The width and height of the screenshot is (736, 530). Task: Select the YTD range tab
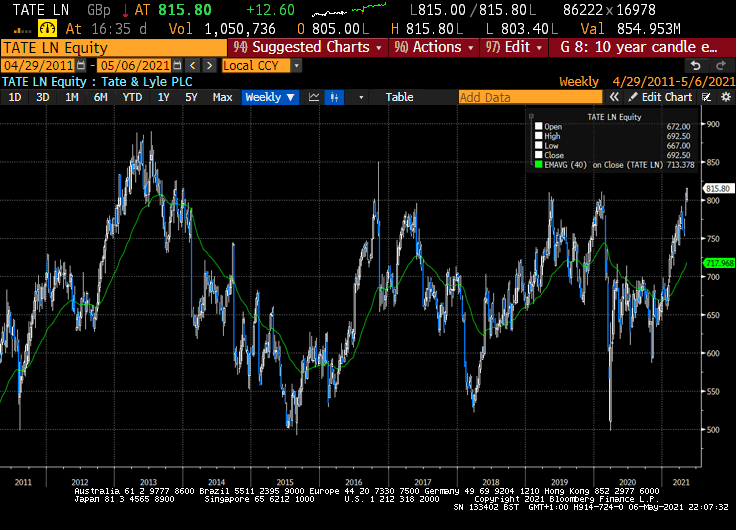132,97
